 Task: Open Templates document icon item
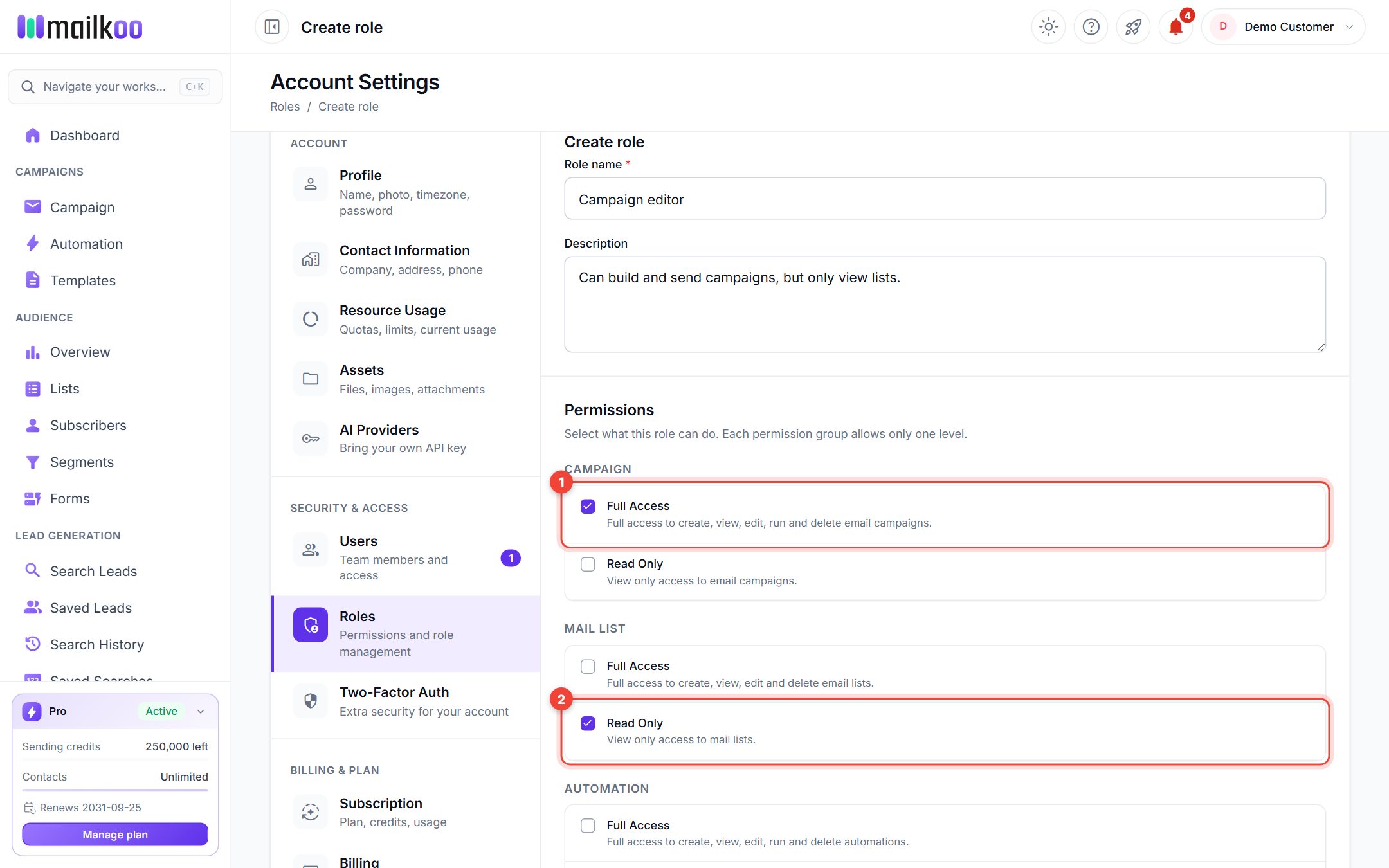click(33, 280)
